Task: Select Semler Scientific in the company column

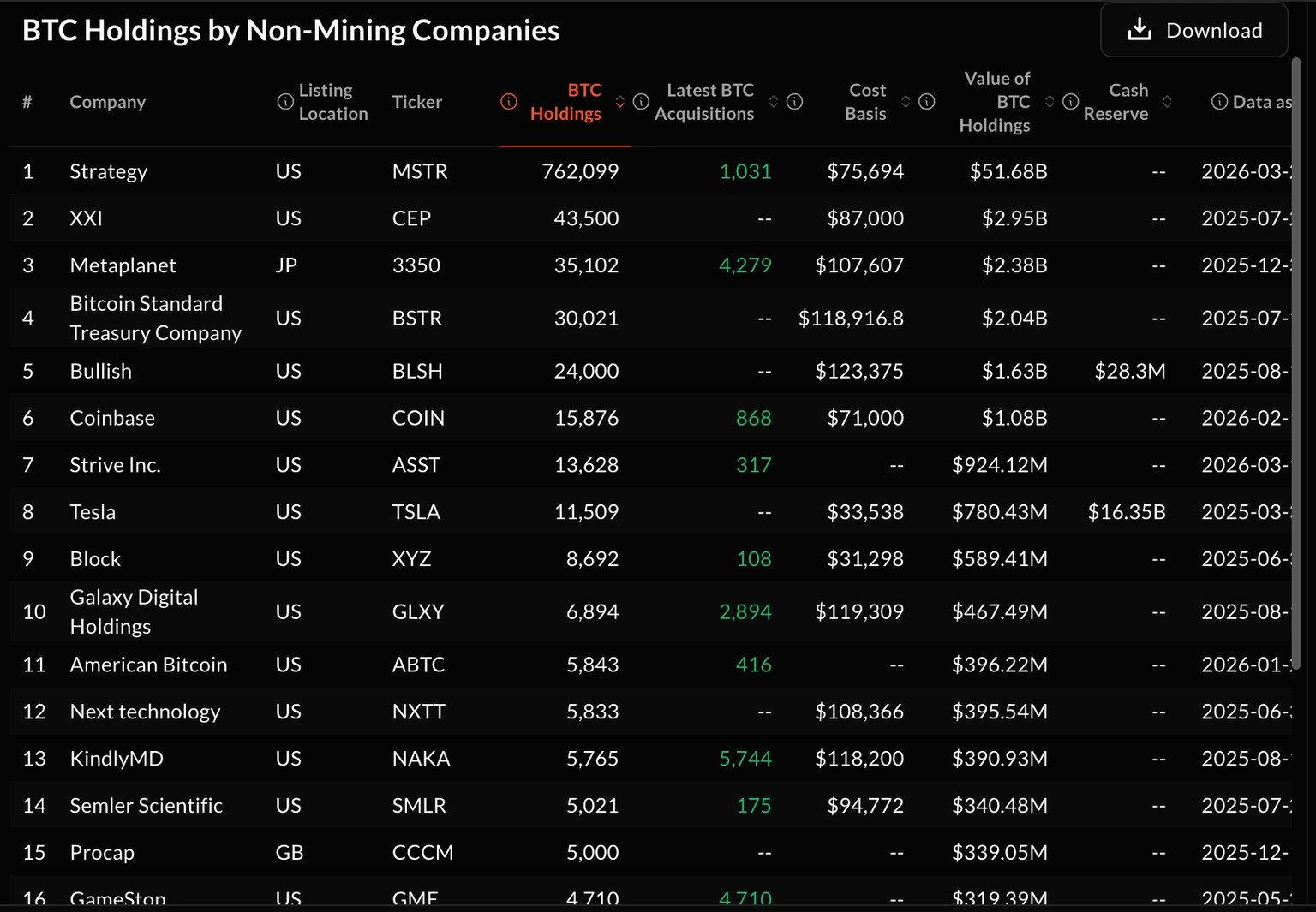Action: (x=146, y=806)
